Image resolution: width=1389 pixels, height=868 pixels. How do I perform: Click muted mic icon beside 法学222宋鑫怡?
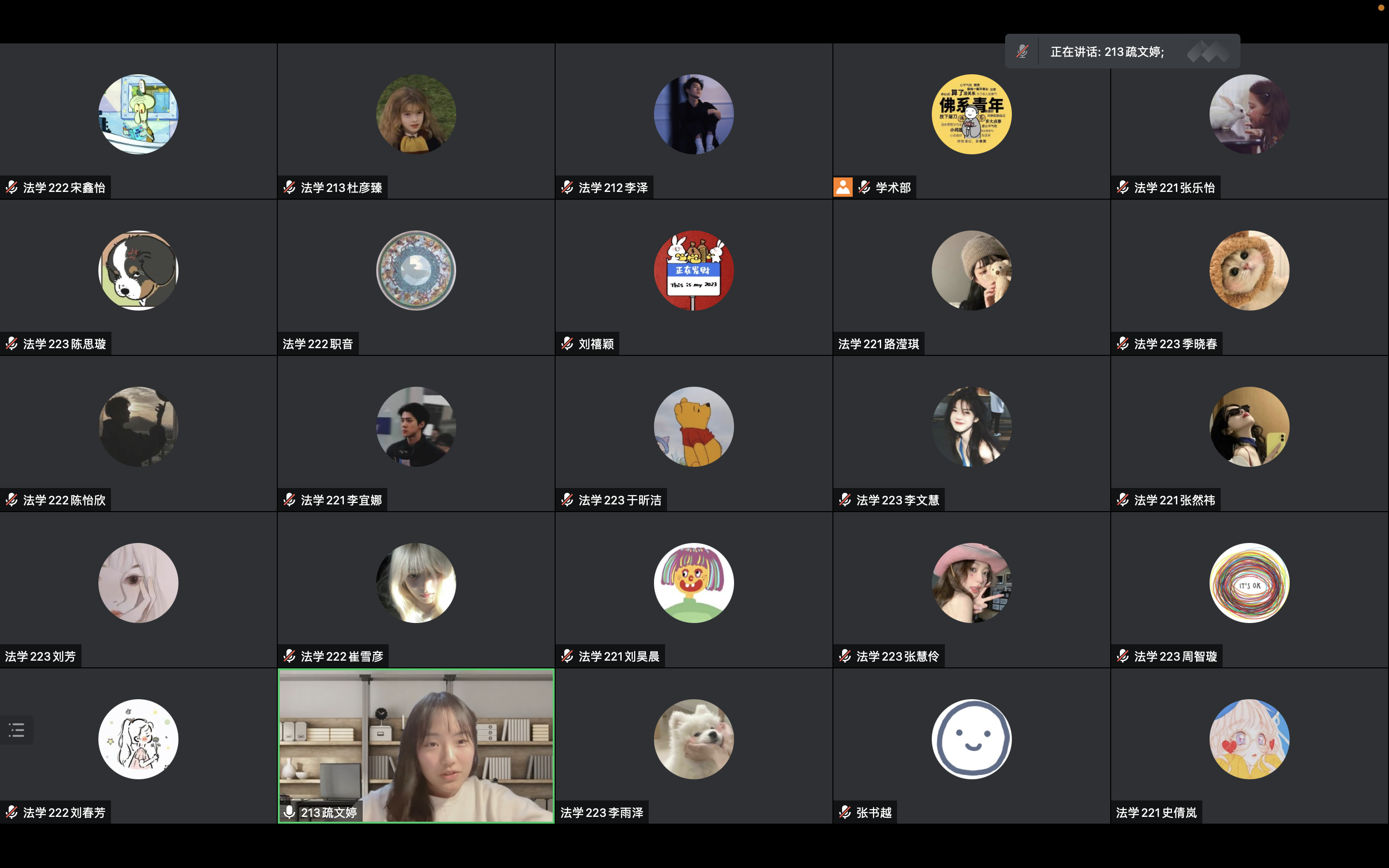coord(12,187)
